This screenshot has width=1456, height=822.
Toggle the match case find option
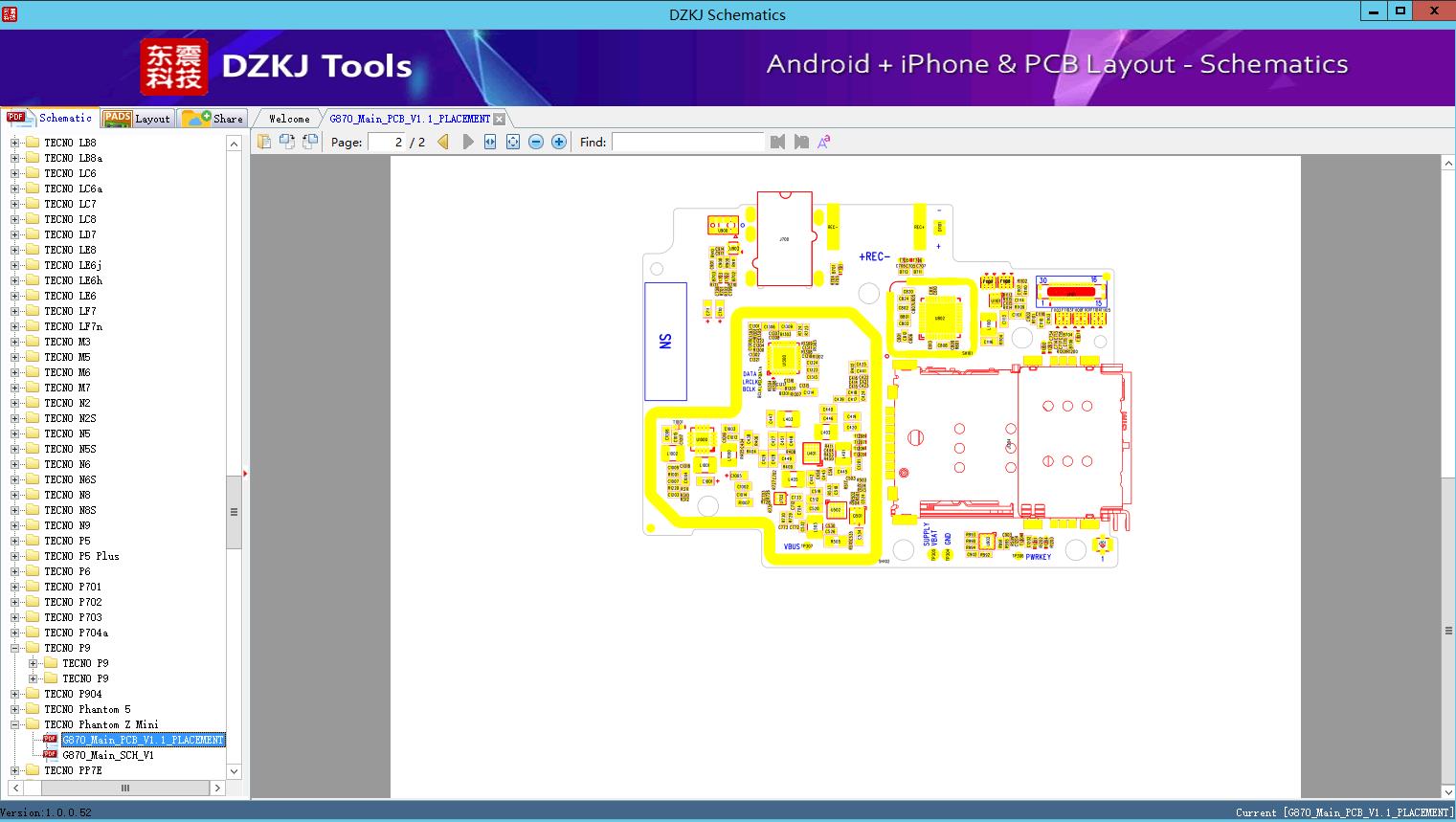point(823,142)
